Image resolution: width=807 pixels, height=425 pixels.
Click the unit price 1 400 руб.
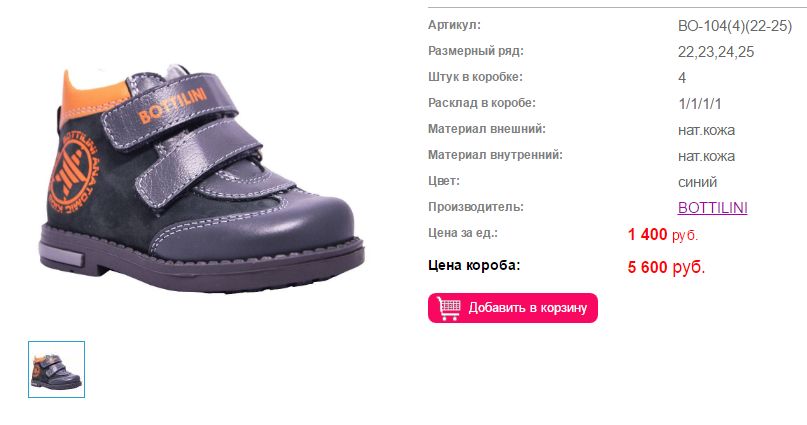click(x=662, y=235)
